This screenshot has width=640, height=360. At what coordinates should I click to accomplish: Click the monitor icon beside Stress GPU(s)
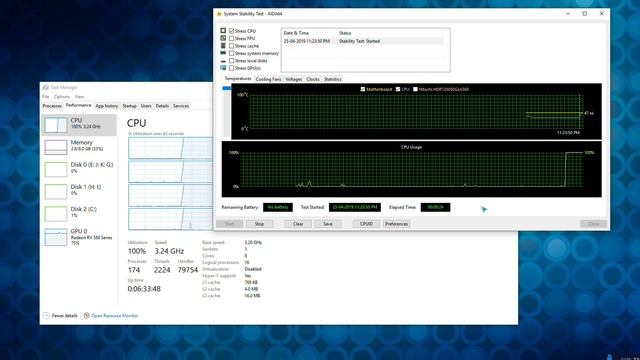[223, 68]
